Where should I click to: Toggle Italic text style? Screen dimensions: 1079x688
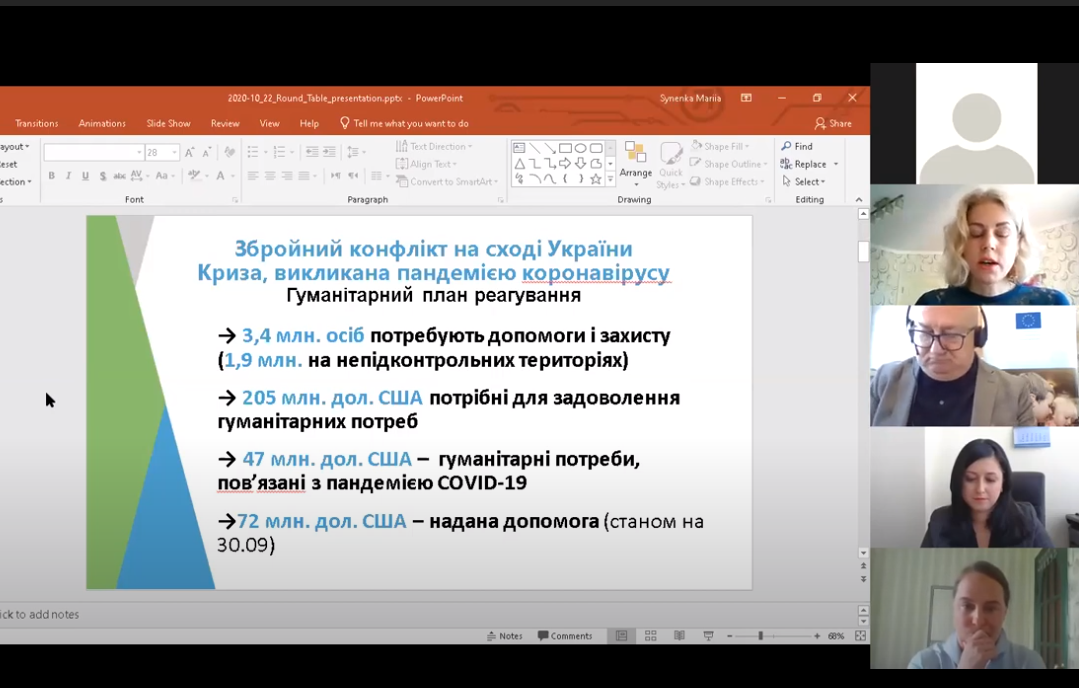coord(68,176)
